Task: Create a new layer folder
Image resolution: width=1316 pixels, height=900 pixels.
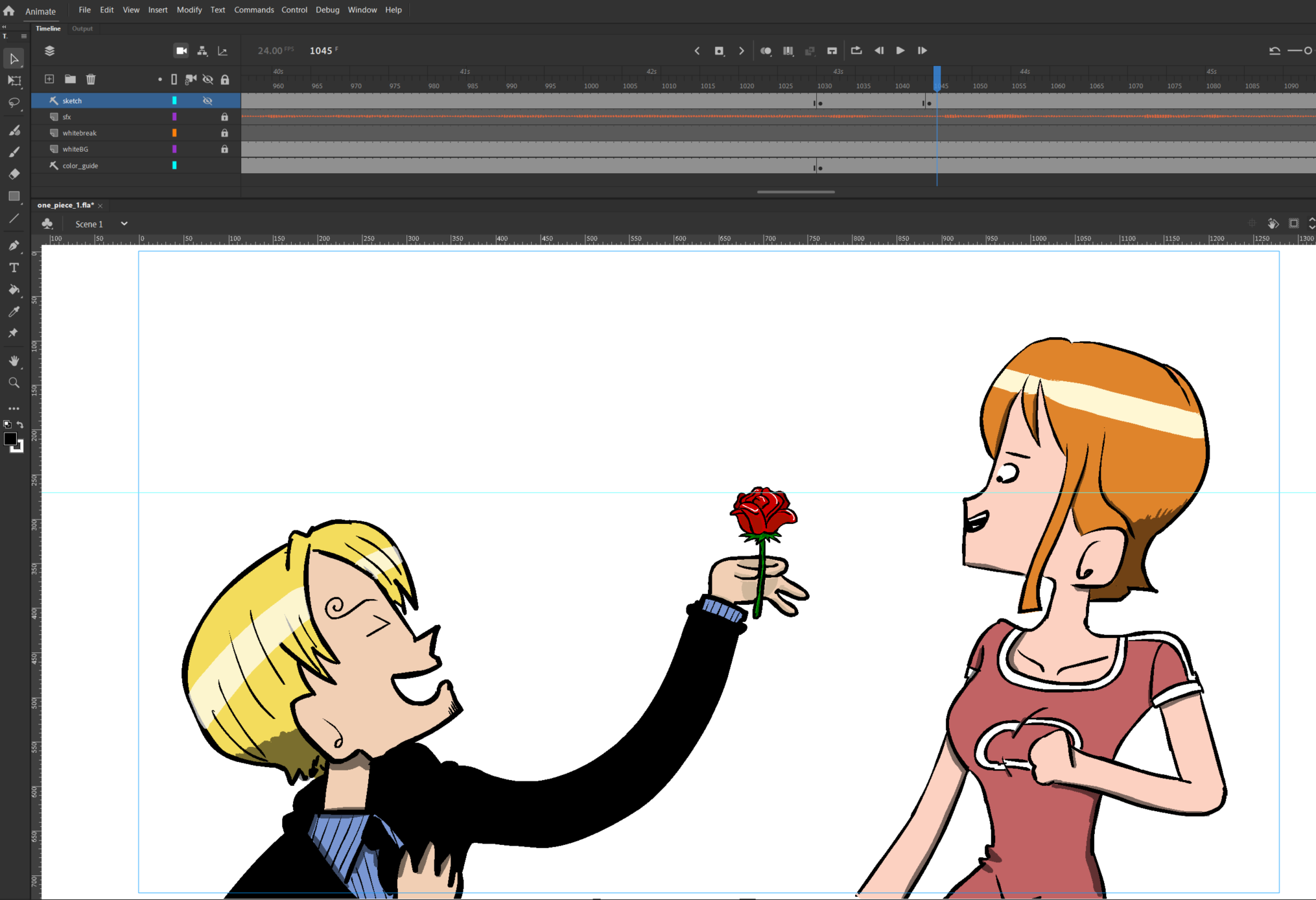Action: tap(70, 79)
